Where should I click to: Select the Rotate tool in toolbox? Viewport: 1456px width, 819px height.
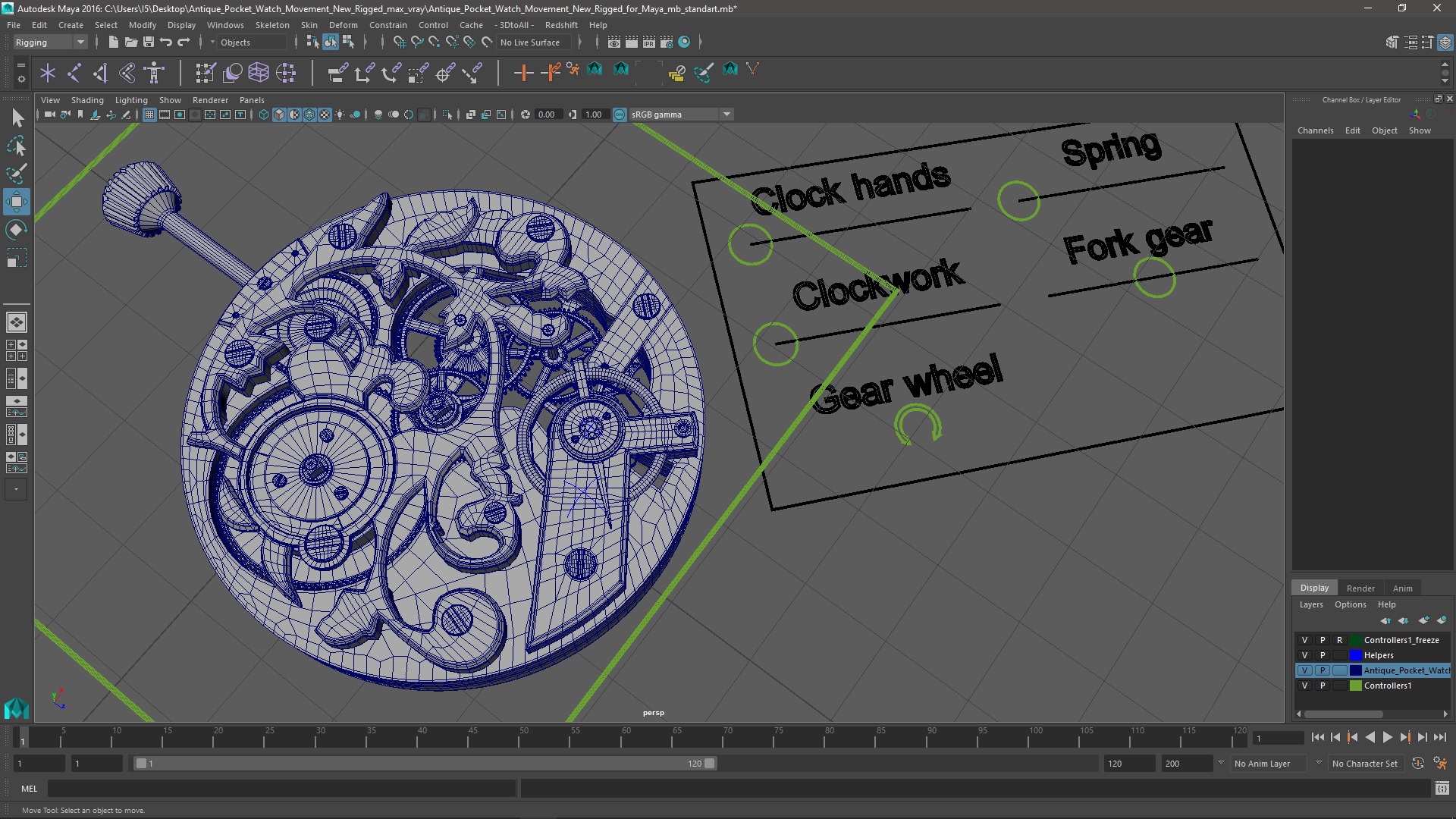16,229
